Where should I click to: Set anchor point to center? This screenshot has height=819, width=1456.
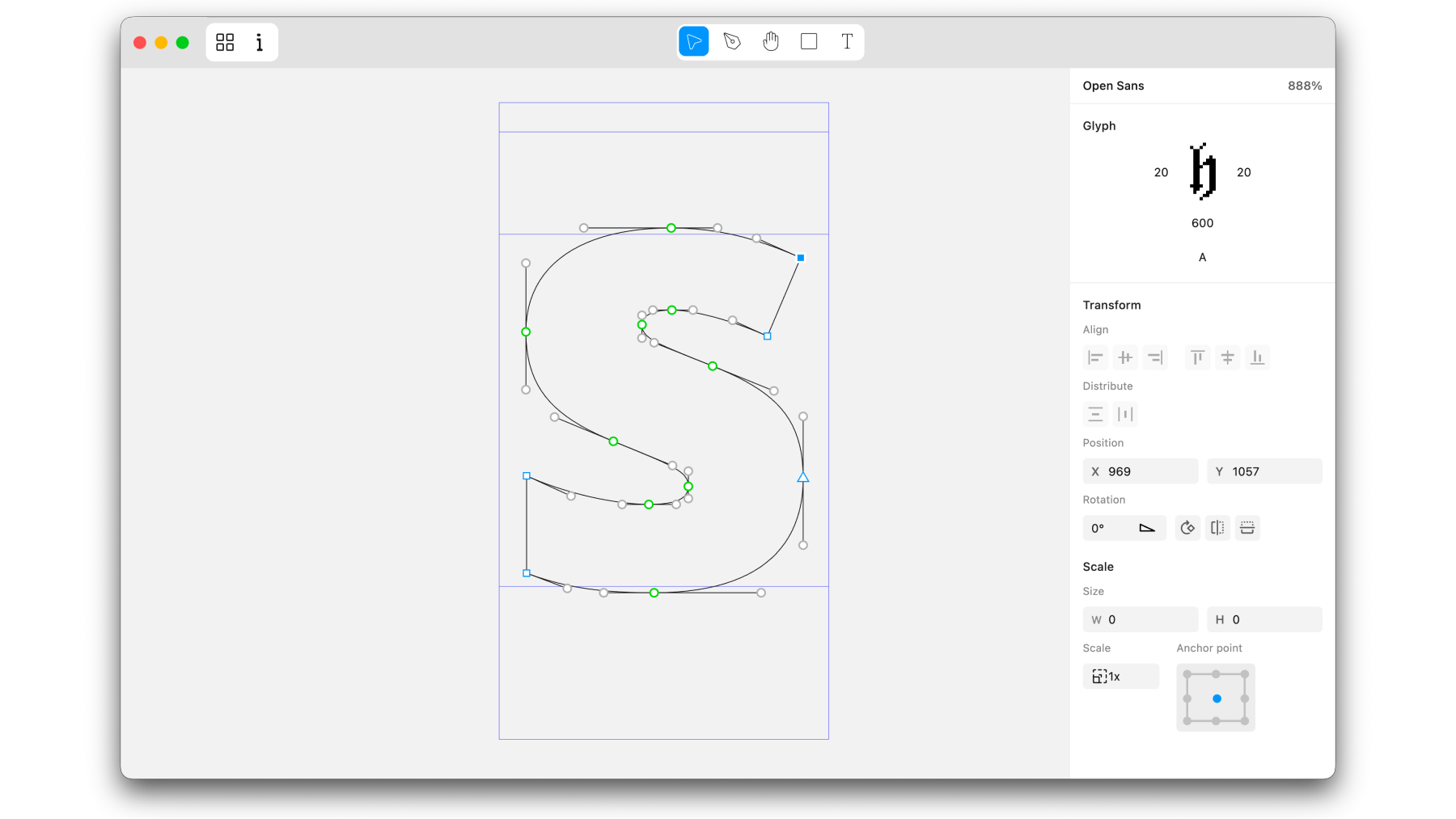[1217, 699]
